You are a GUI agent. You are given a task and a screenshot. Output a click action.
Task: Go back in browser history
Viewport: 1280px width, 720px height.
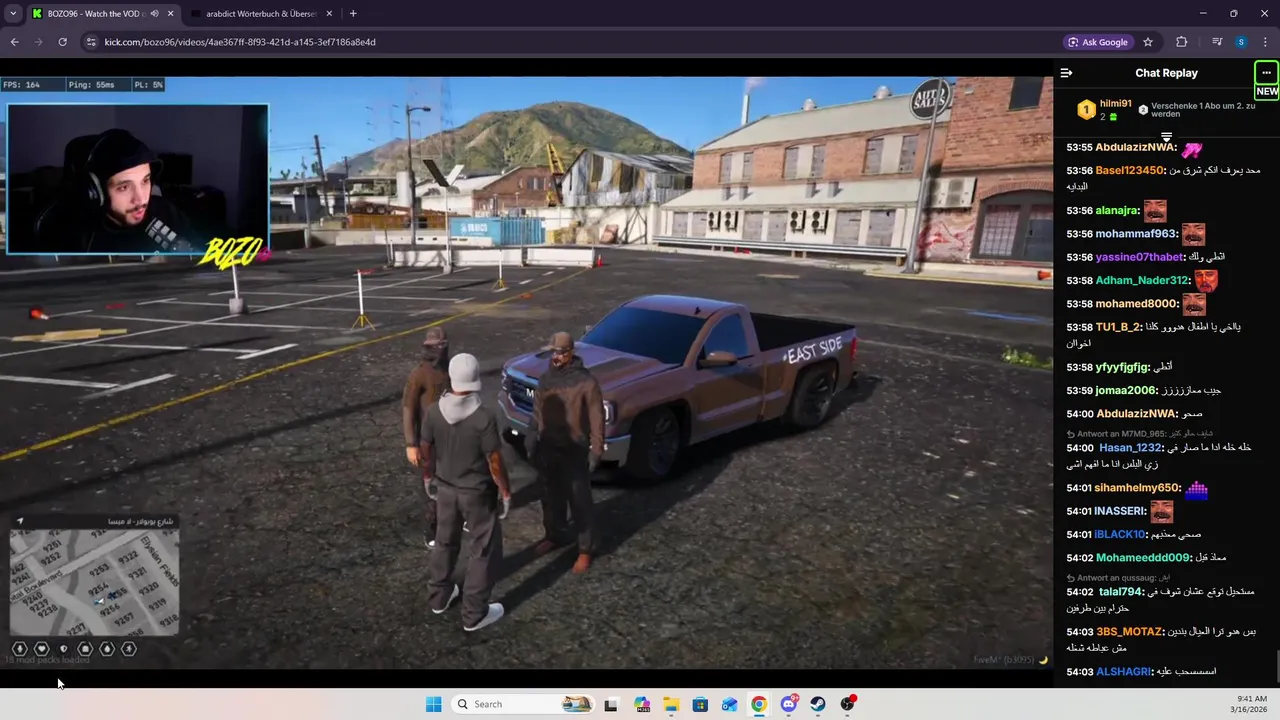14,42
